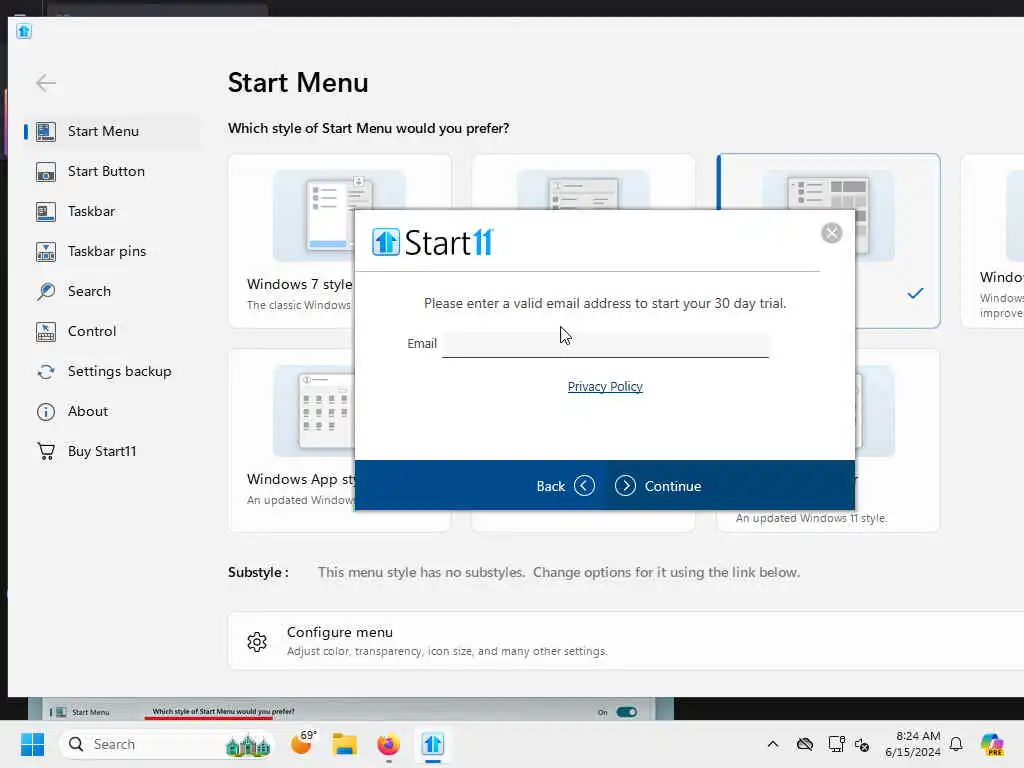The width and height of the screenshot is (1024, 768).
Task: Click Continue in the trial dialog
Action: 658,486
